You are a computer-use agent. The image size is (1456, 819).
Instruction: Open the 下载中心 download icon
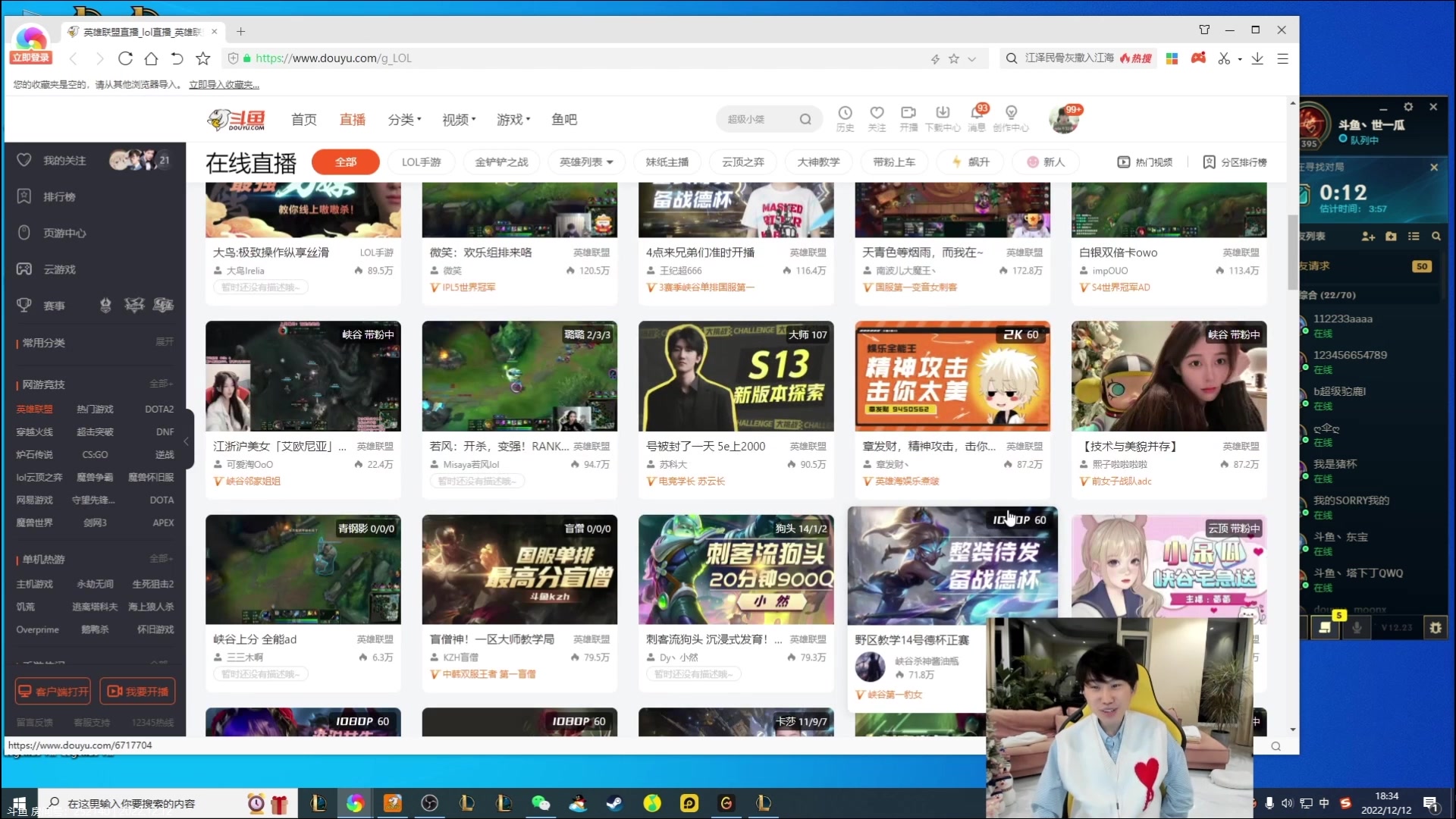[x=943, y=118]
